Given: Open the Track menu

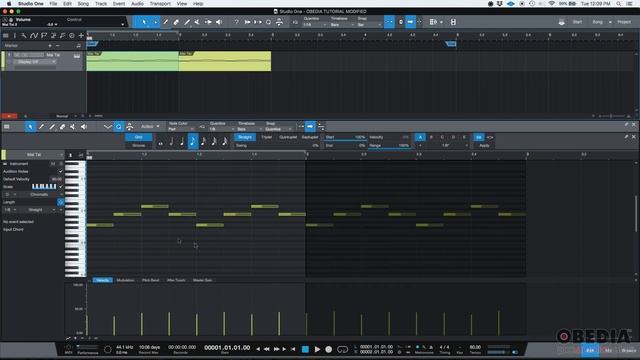Looking at the screenshot, I should [x=101, y=4].
